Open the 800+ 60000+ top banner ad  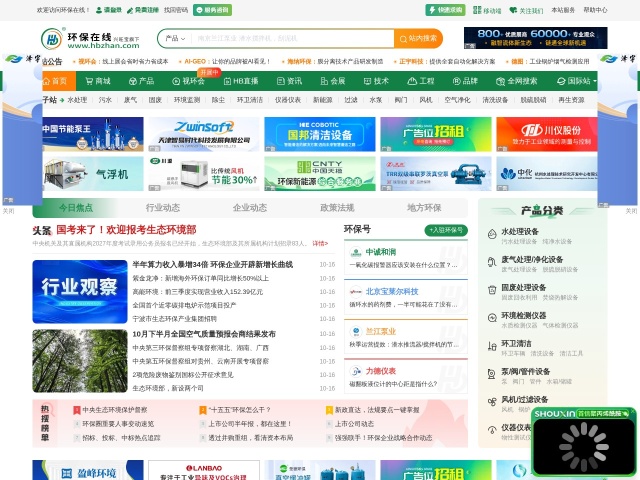(x=536, y=38)
